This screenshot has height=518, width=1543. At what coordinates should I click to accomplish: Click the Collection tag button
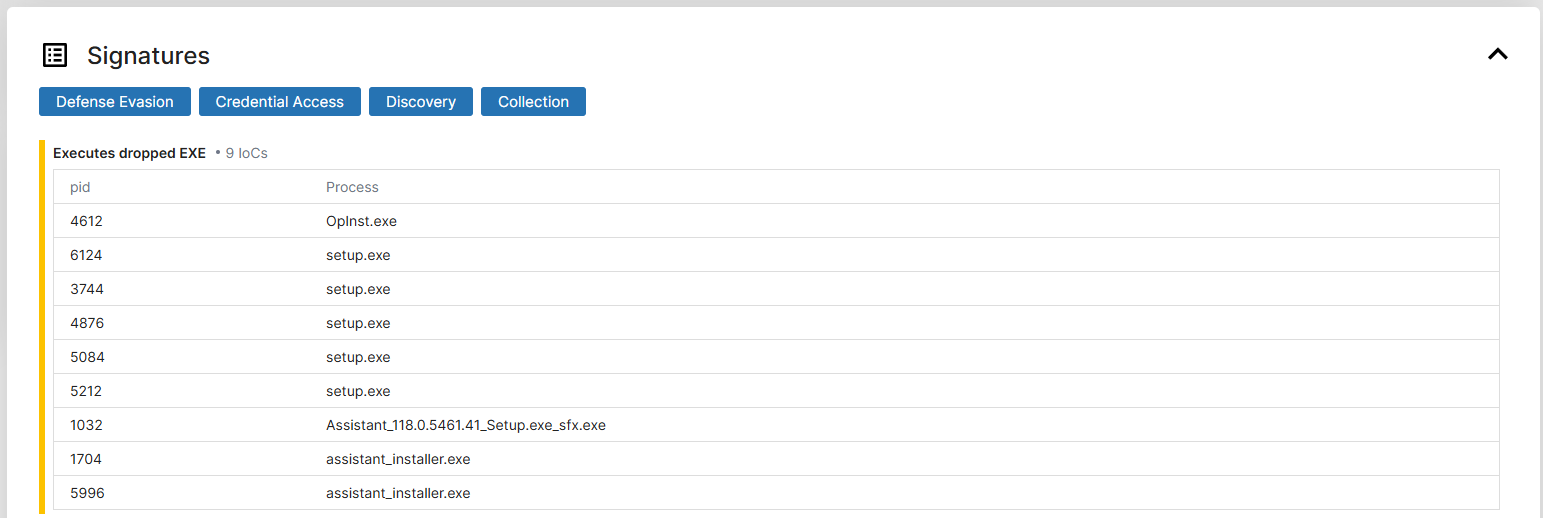[533, 102]
